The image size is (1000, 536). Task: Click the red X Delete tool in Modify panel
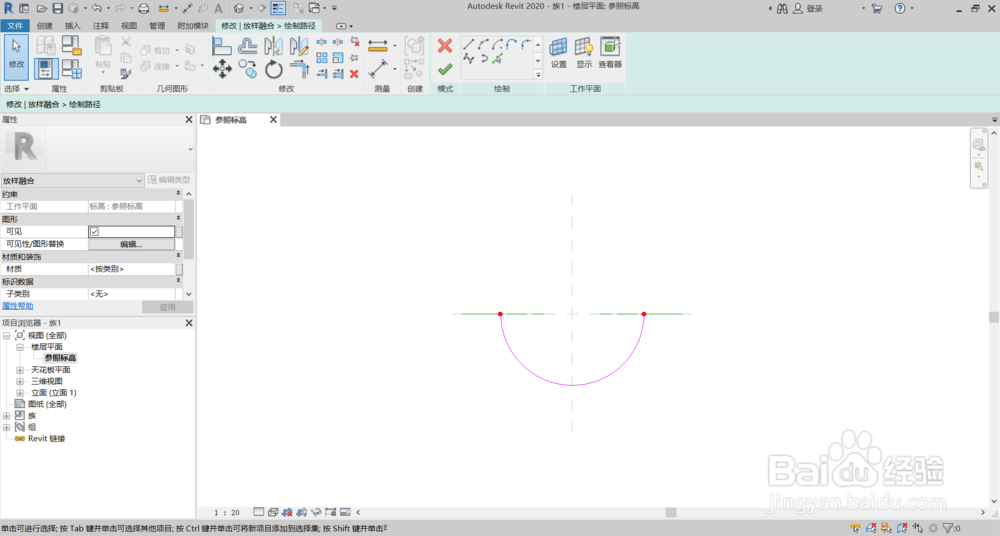coord(354,74)
